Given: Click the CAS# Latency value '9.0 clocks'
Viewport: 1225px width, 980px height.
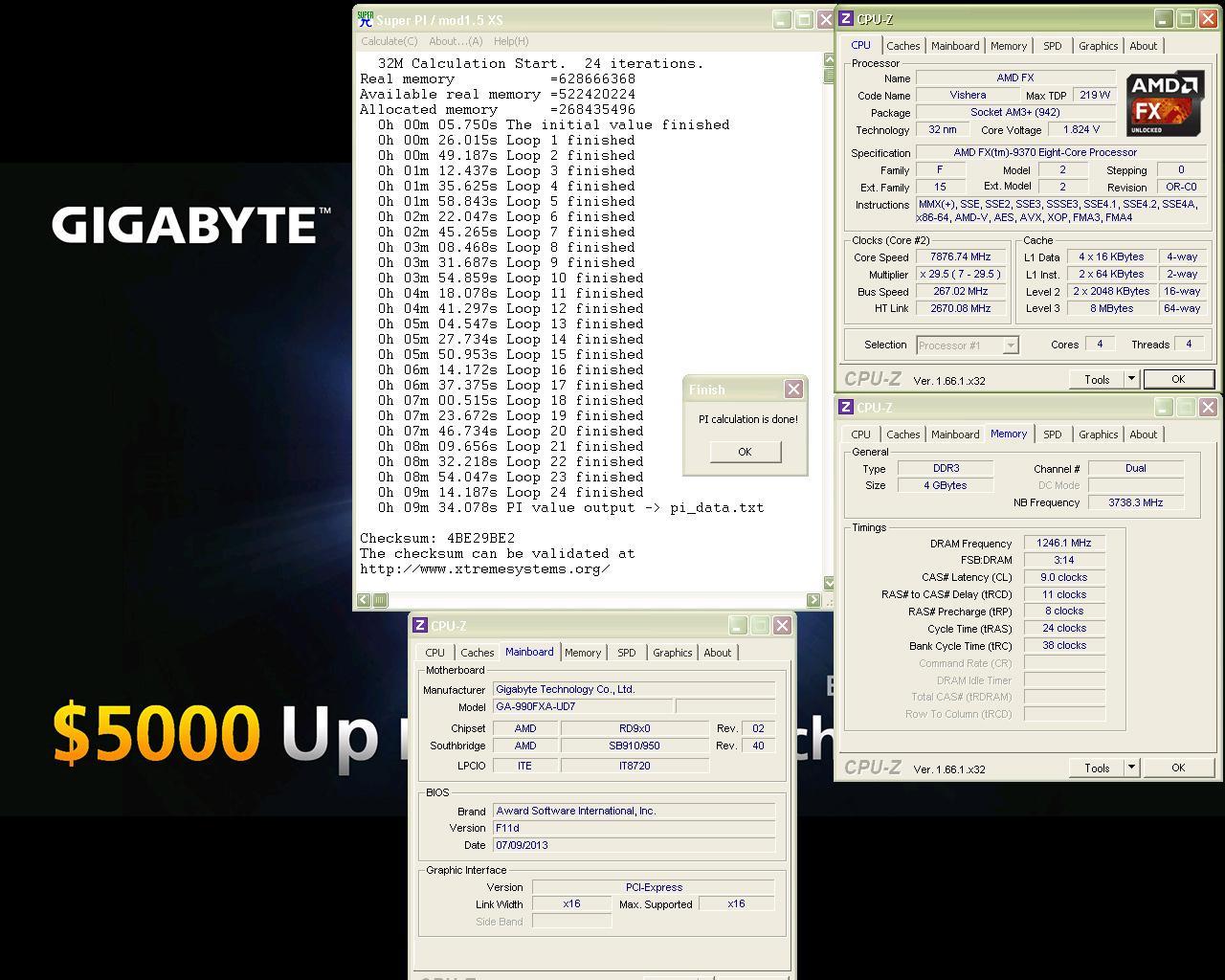Looking at the screenshot, I should pyautogui.click(x=1064, y=577).
